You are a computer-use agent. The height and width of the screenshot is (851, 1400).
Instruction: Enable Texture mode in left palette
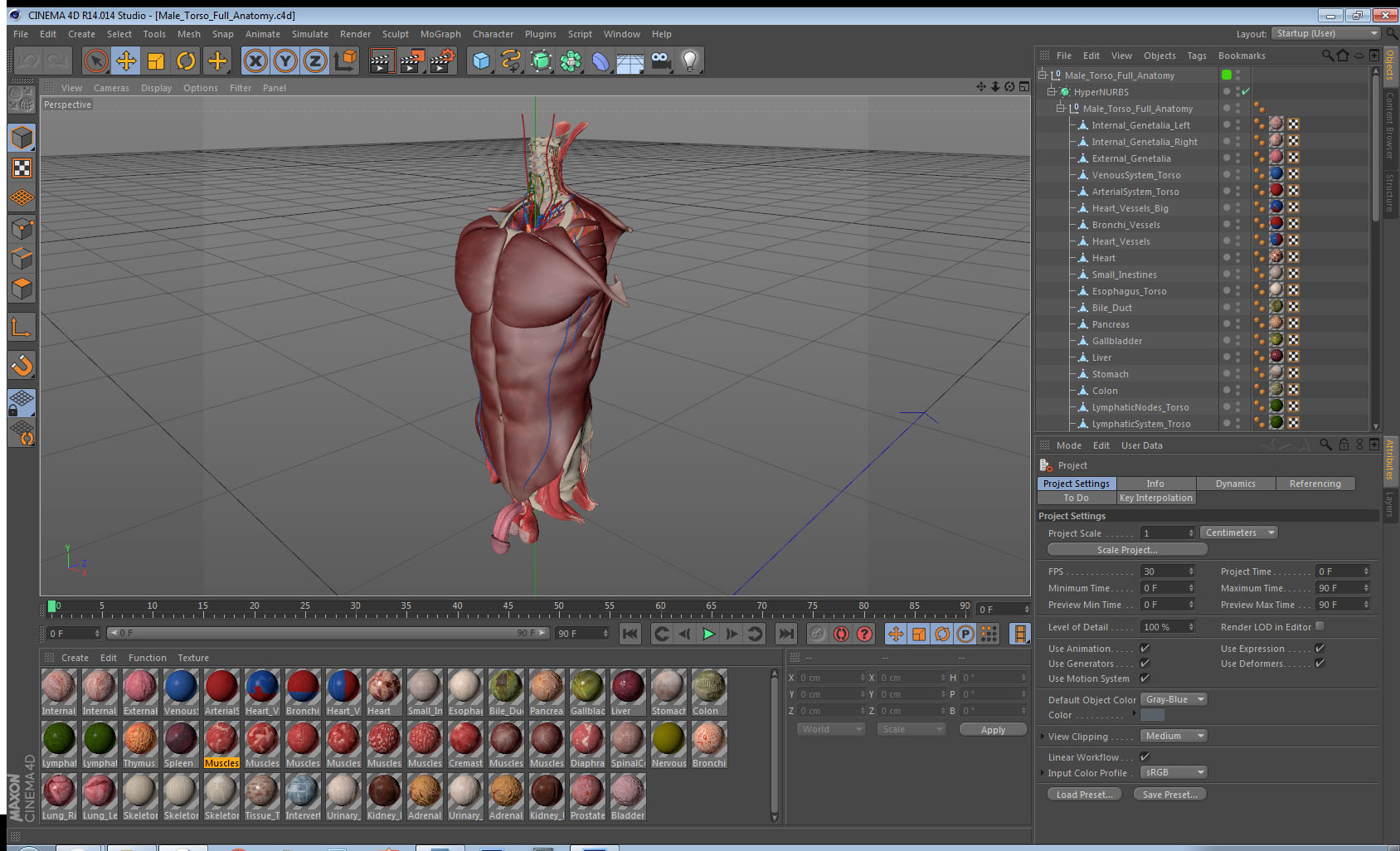(x=22, y=168)
